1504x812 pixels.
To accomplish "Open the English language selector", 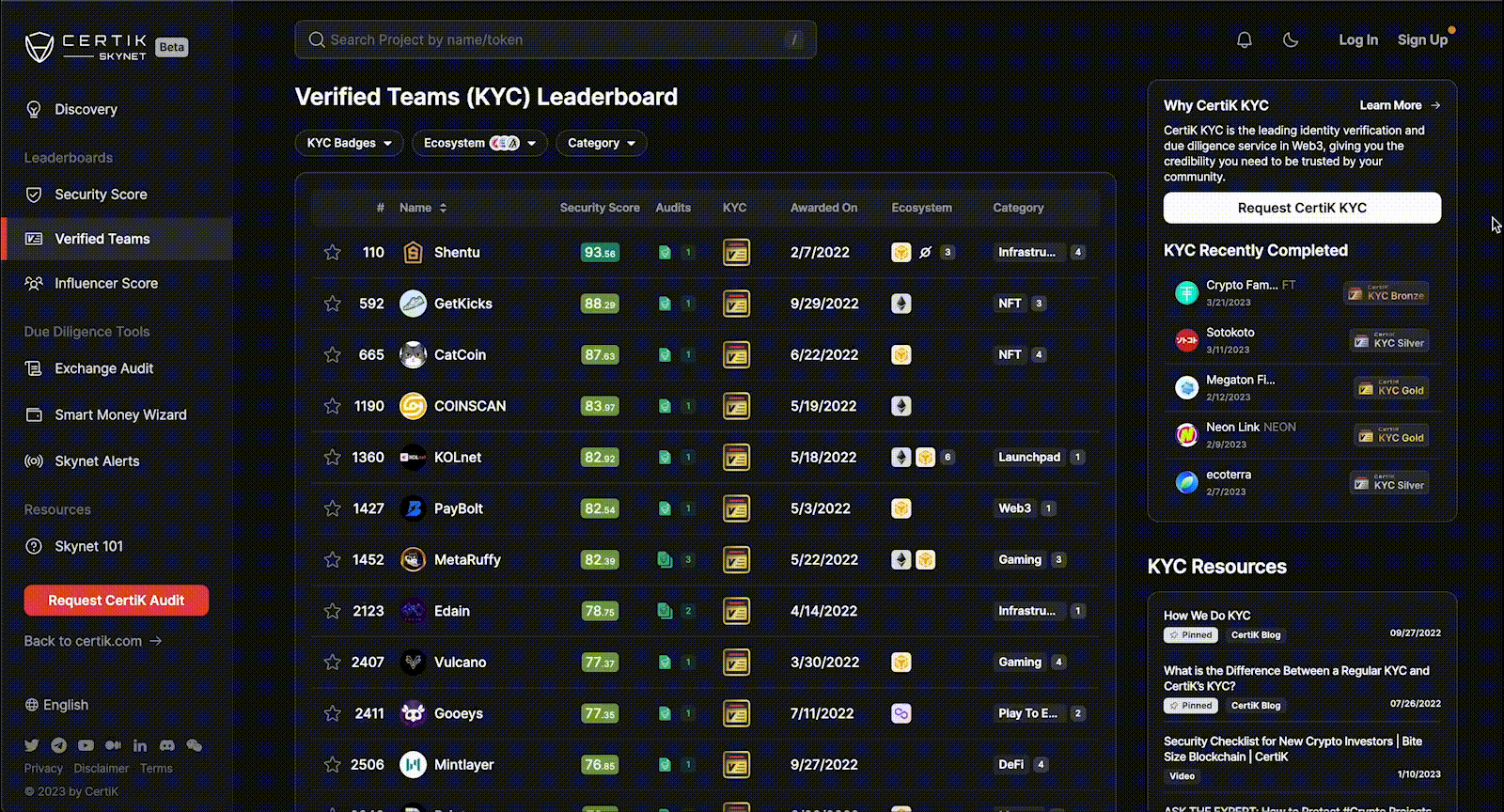I will [x=56, y=705].
